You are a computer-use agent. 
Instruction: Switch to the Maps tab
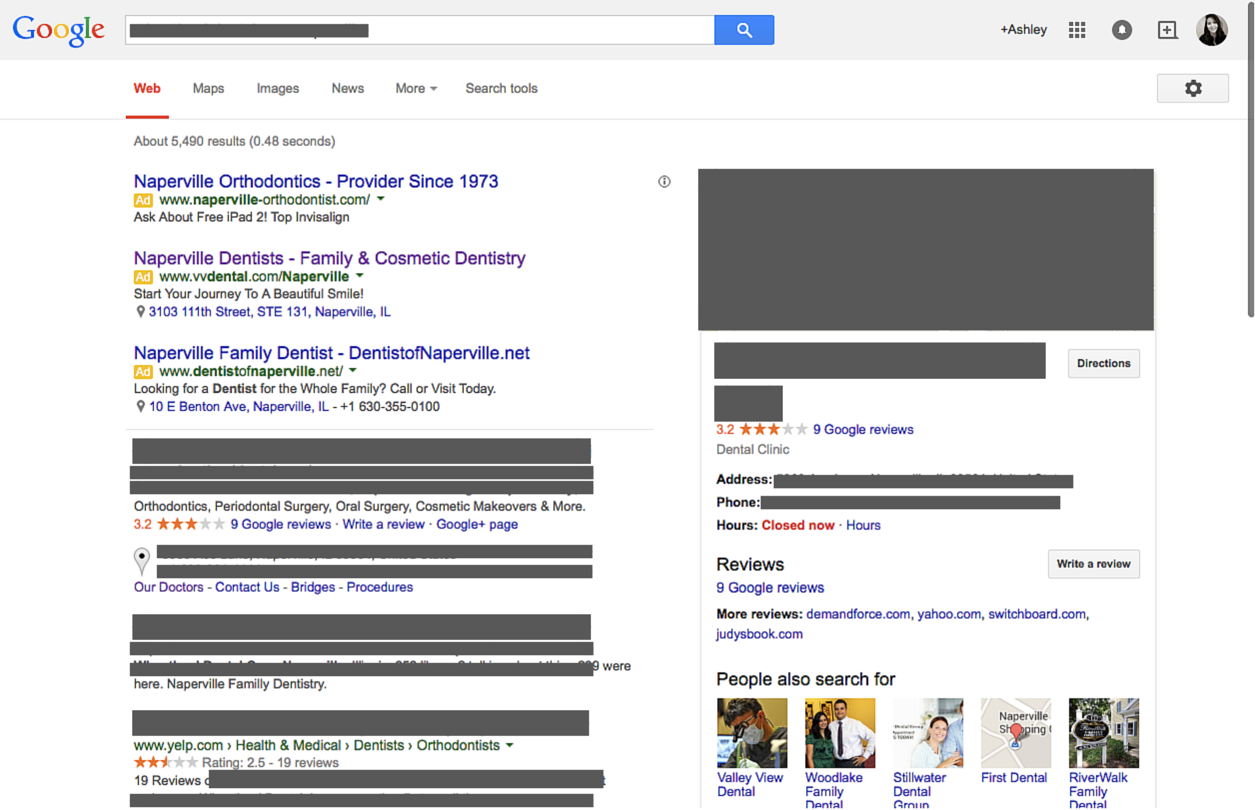pyautogui.click(x=208, y=88)
